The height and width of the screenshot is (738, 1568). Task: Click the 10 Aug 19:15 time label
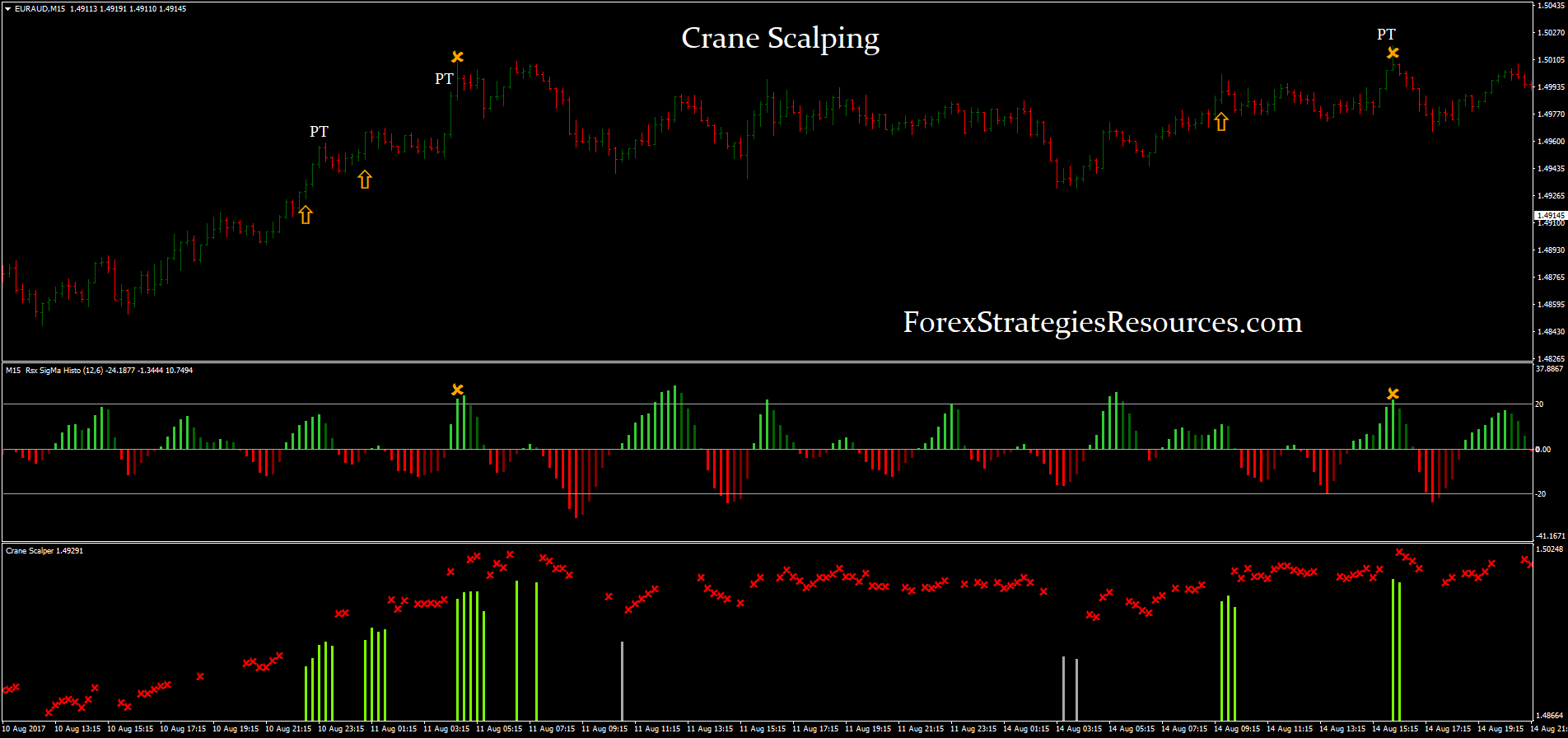236,729
